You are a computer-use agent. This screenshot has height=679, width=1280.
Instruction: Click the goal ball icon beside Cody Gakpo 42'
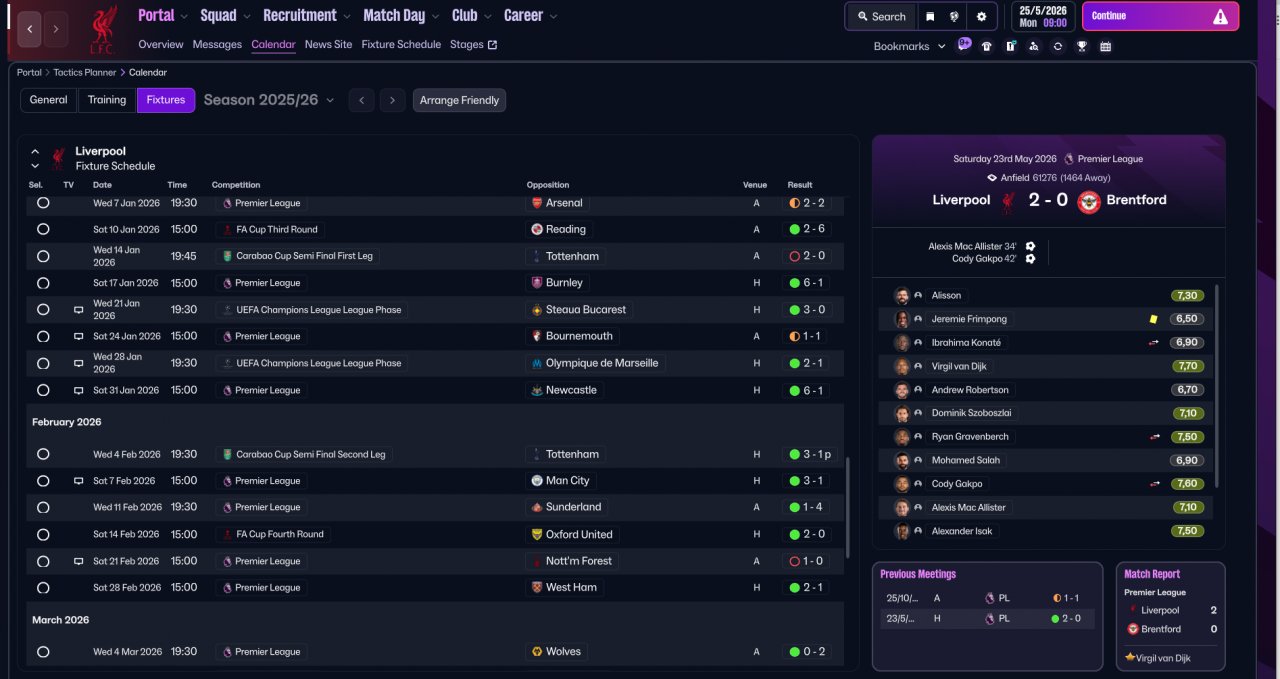[1031, 259]
